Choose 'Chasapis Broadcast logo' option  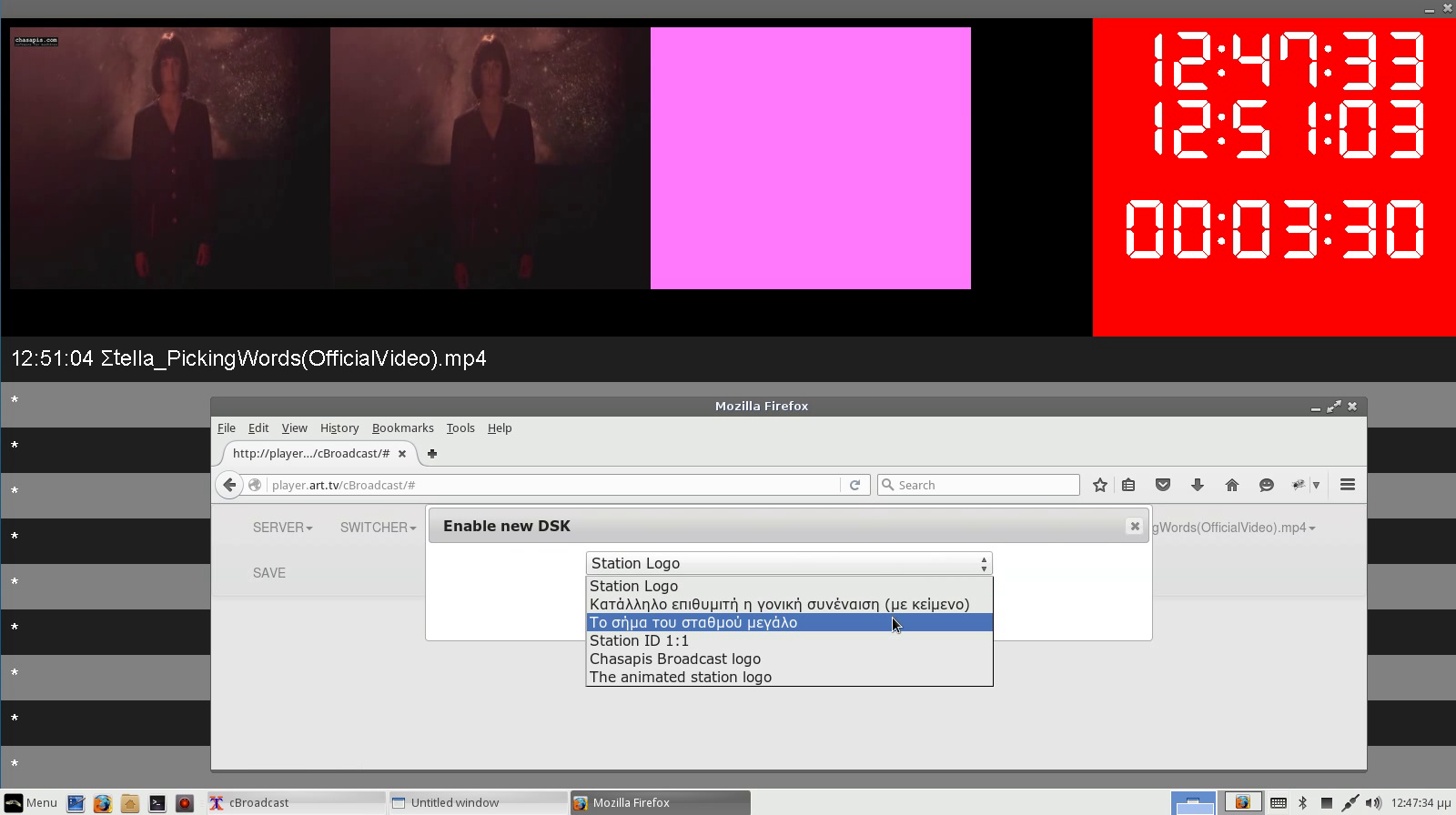[x=789, y=659]
